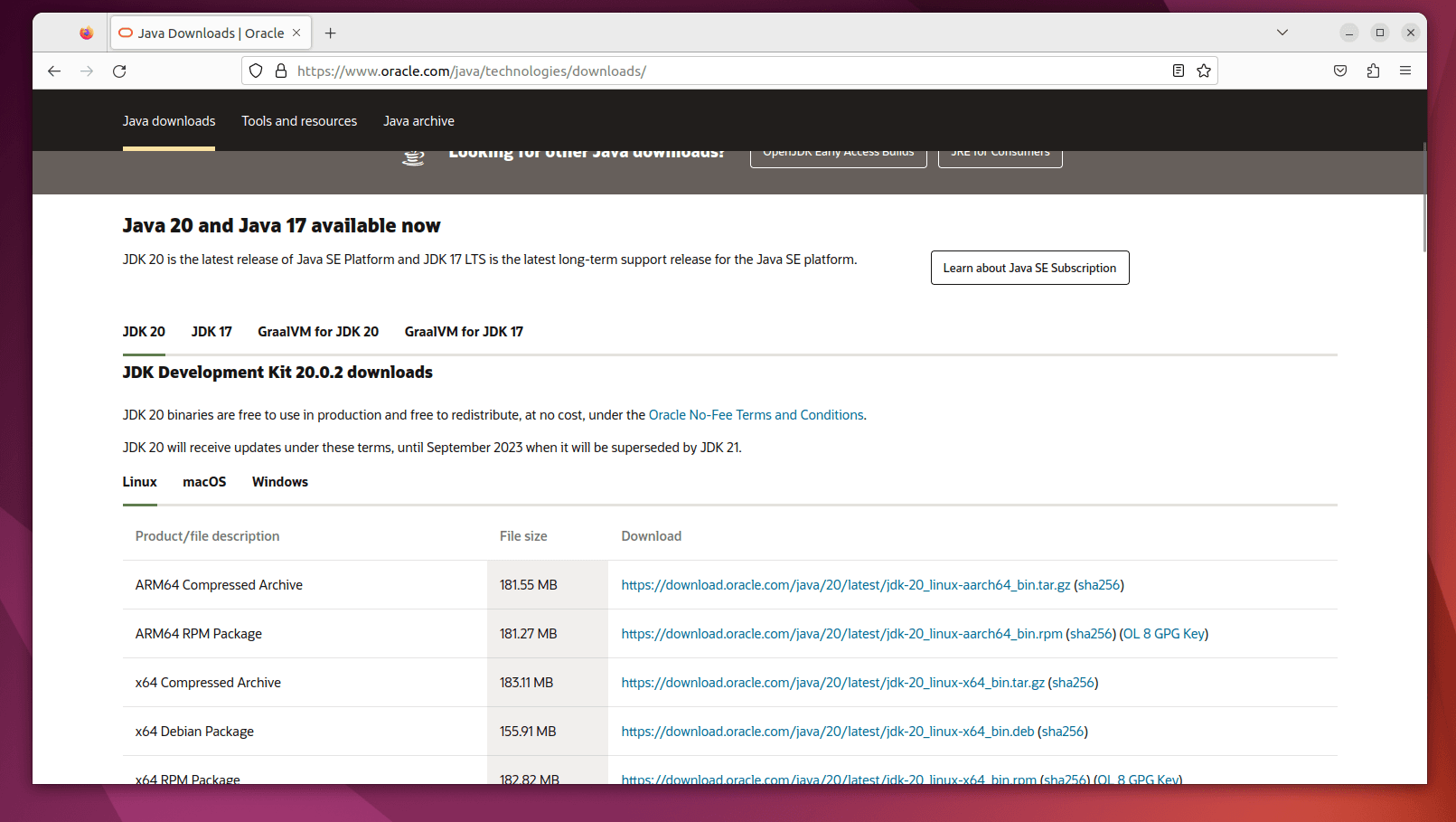
Task: Click 'Java 20 and Java 17 available now' heading
Action: [282, 226]
